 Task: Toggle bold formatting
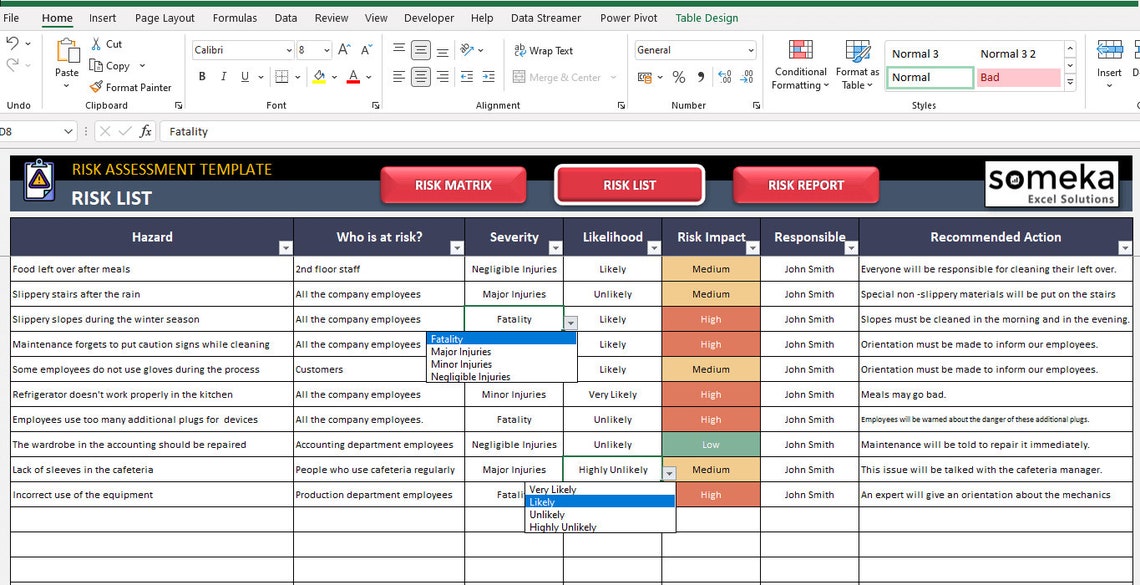pyautogui.click(x=202, y=76)
